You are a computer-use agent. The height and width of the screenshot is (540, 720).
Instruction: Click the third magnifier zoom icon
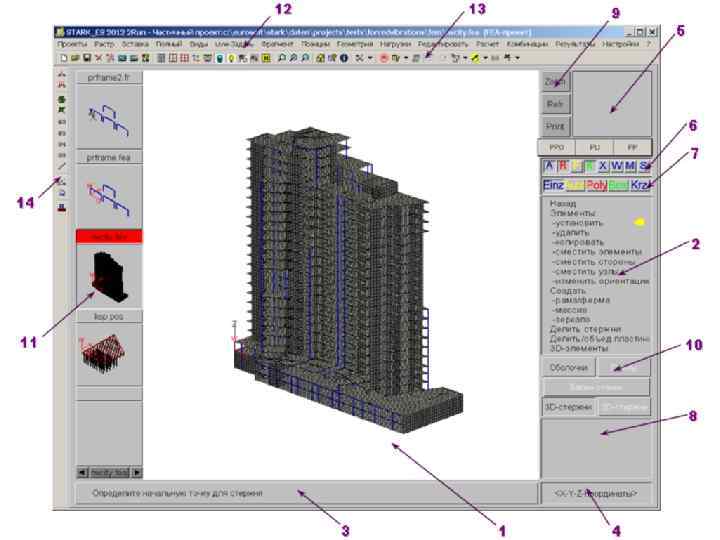coord(305,58)
